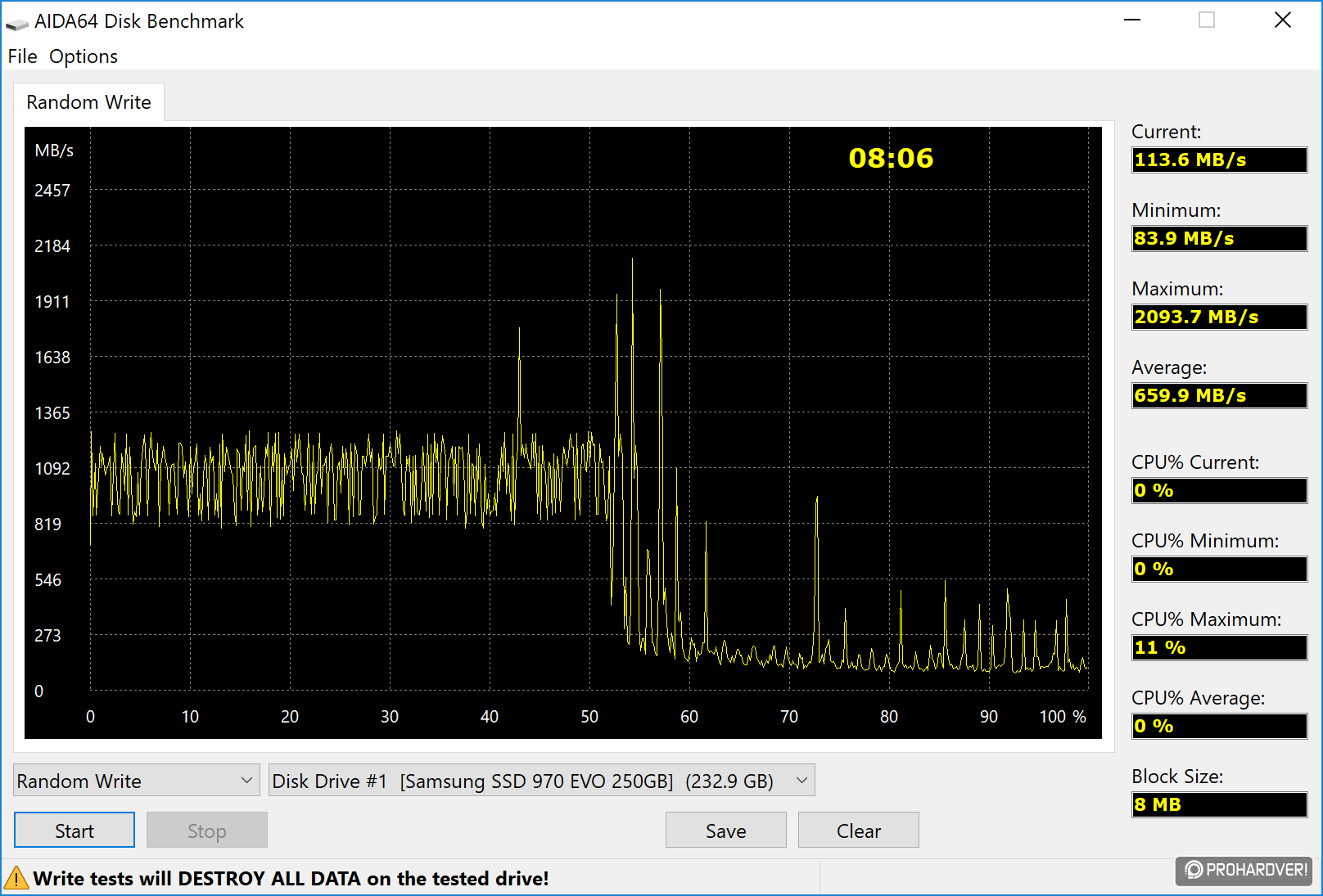The width and height of the screenshot is (1323, 896).
Task: Click the Block Size: label
Action: 1177,777
